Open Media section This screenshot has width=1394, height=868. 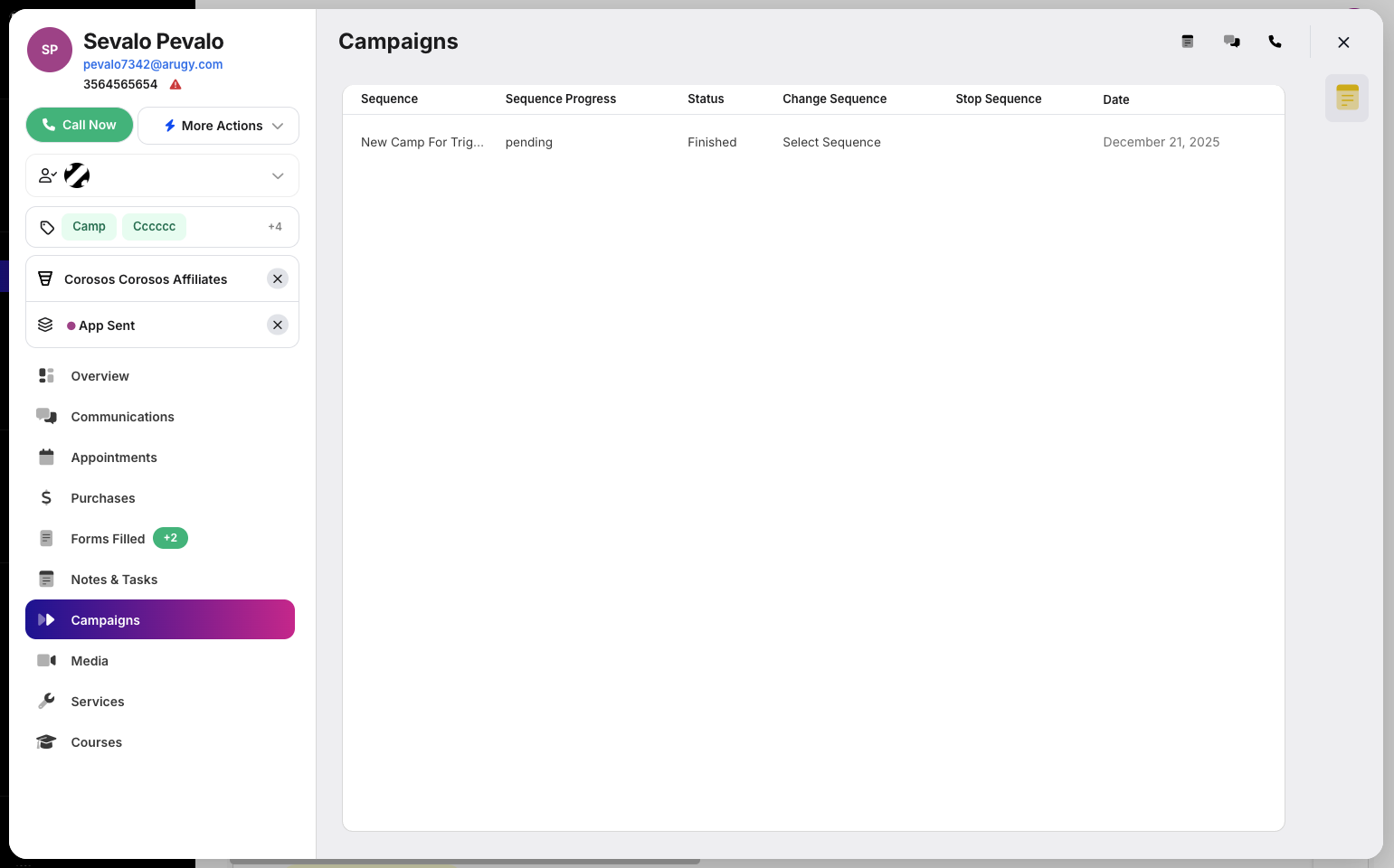(x=160, y=661)
